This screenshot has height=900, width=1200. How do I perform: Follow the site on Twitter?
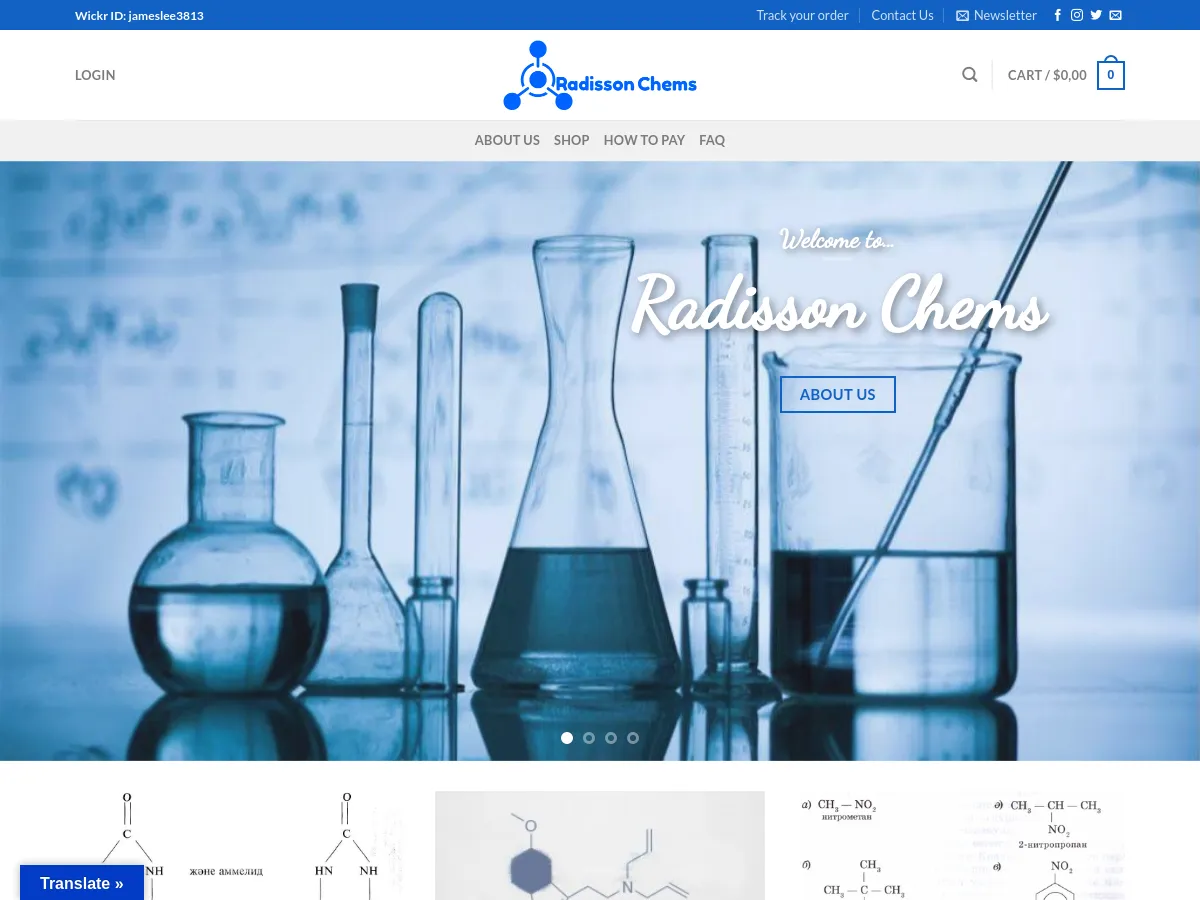[1096, 15]
